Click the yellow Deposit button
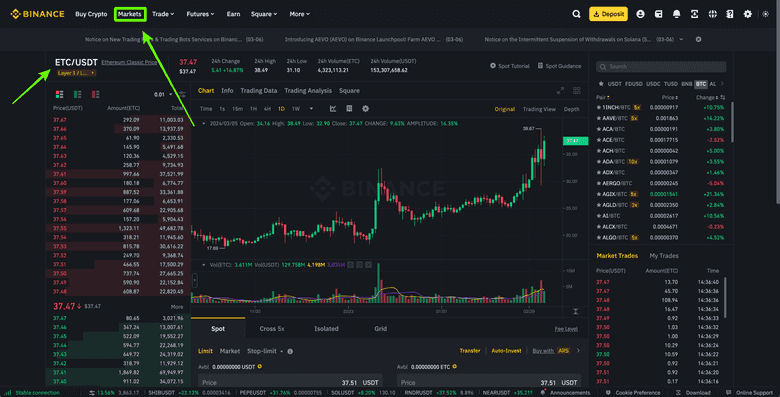 (x=608, y=14)
